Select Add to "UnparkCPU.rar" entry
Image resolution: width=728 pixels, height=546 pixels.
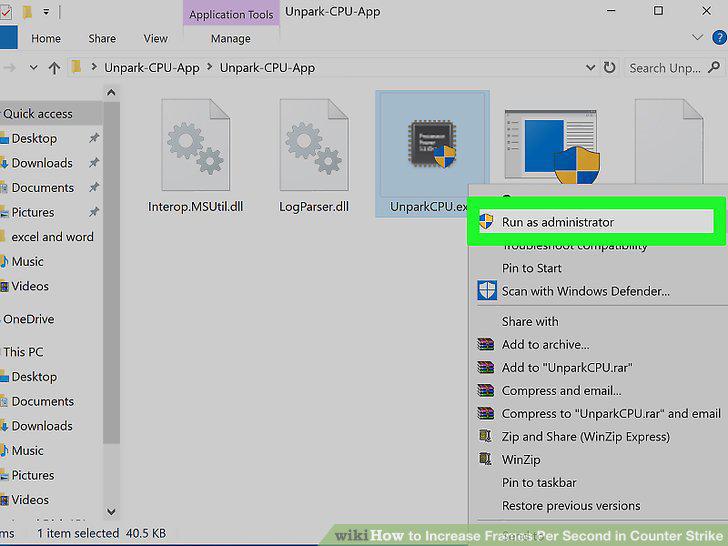(567, 368)
